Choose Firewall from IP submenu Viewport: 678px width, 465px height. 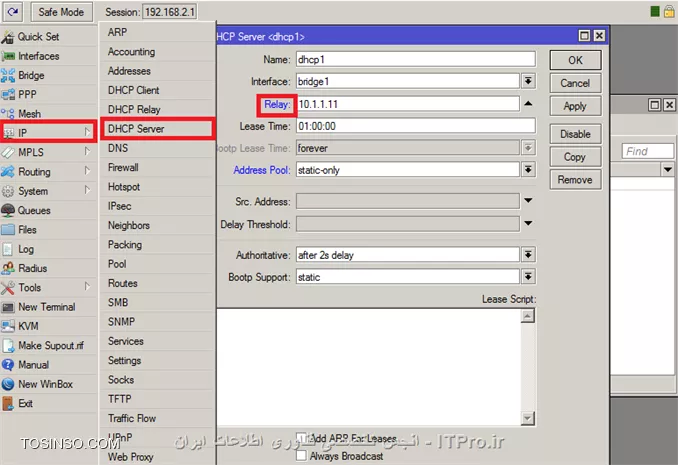click(158, 167)
